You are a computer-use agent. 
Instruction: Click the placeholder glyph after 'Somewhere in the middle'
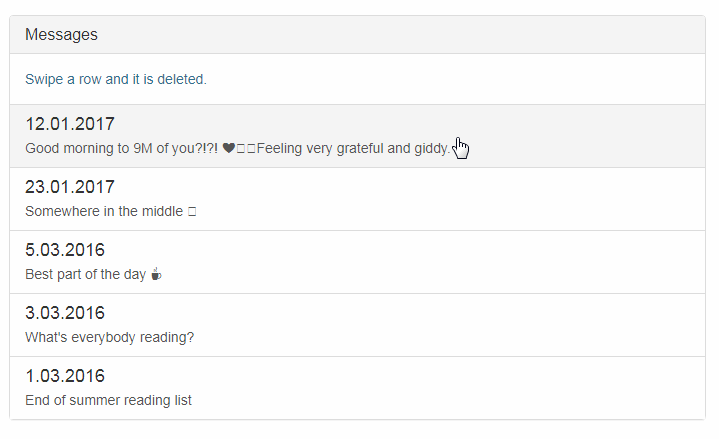pyautogui.click(x=192, y=212)
